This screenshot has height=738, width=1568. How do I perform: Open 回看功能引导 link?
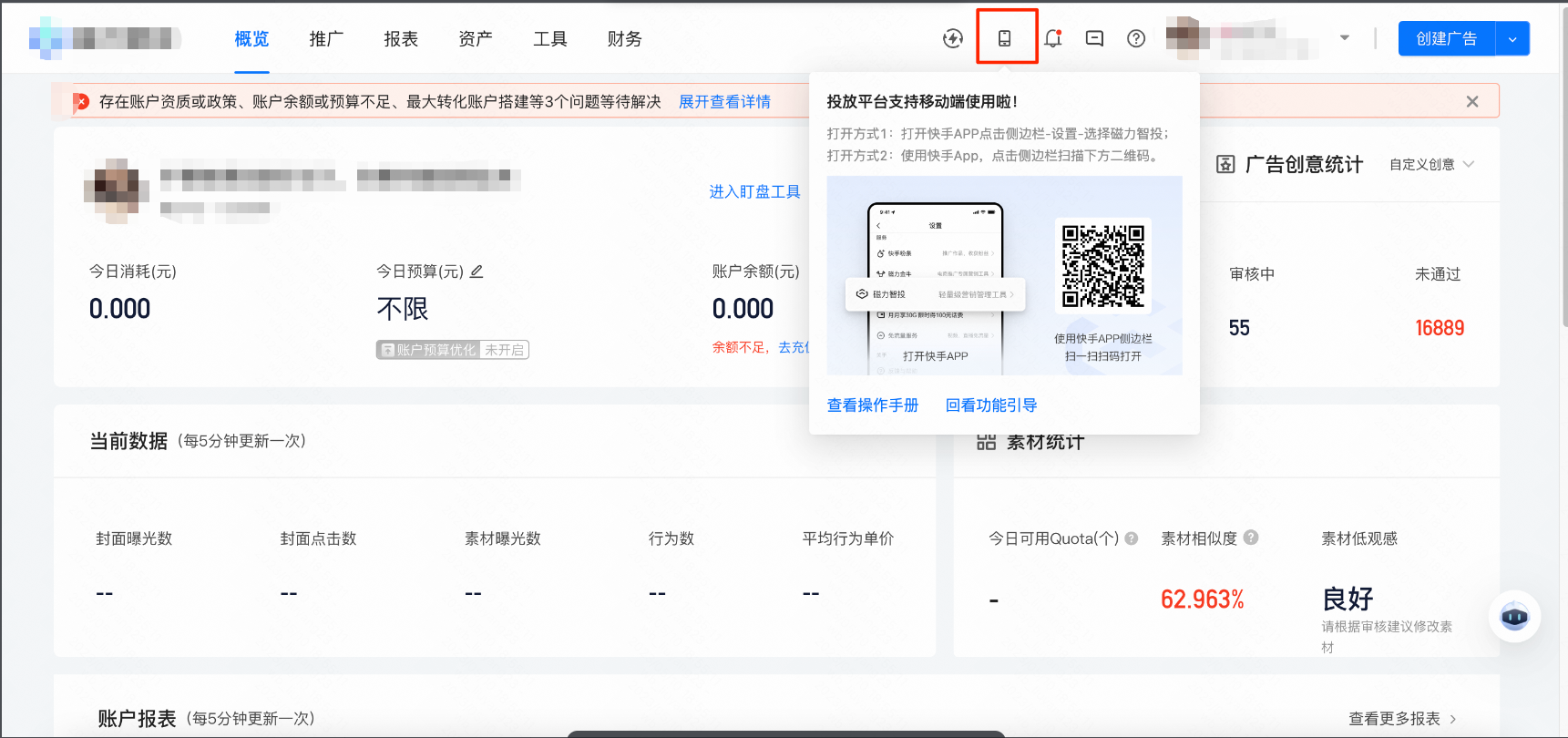(x=991, y=405)
